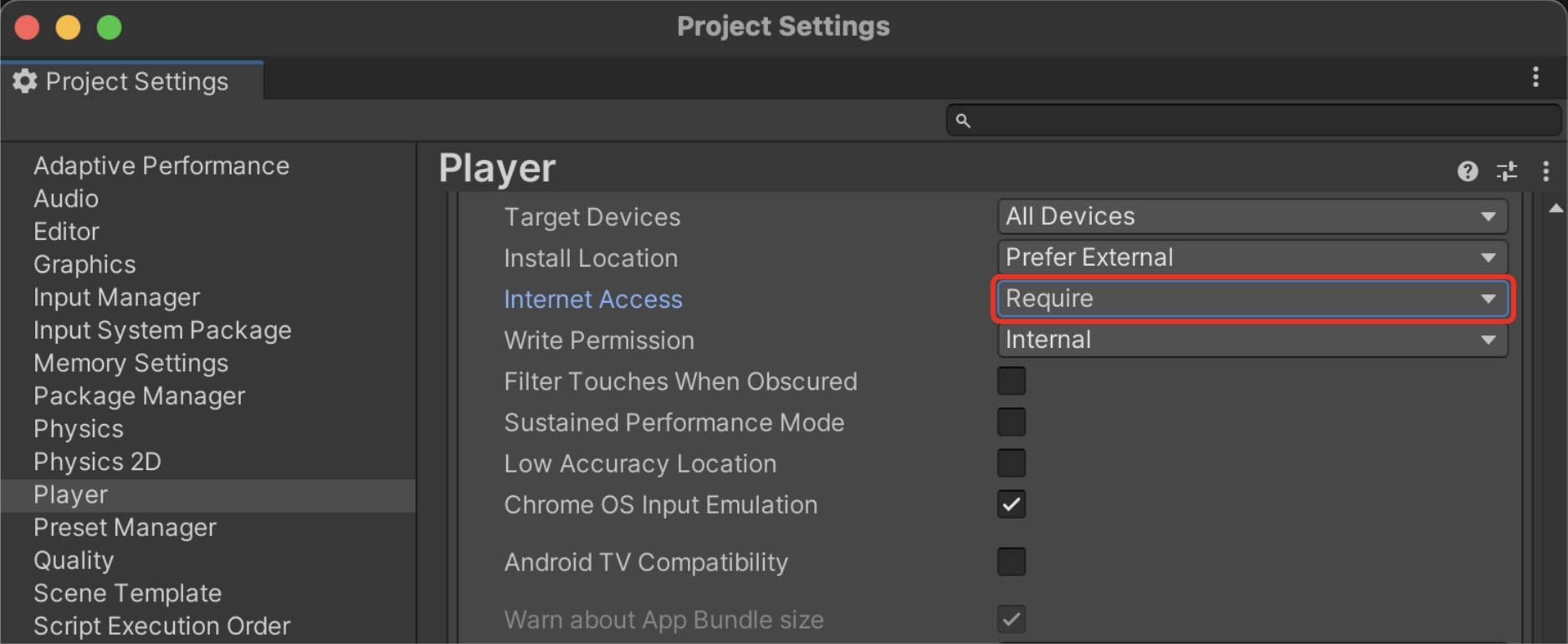Click the settings search field
Image resolution: width=1568 pixels, height=644 pixels.
pyautogui.click(x=1253, y=120)
